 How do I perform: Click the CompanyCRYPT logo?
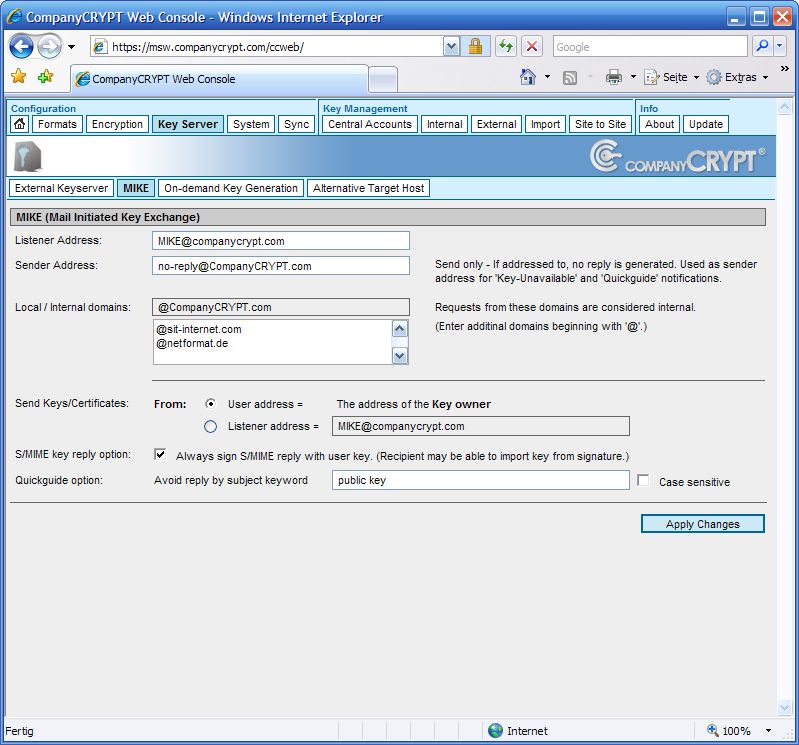(x=677, y=157)
